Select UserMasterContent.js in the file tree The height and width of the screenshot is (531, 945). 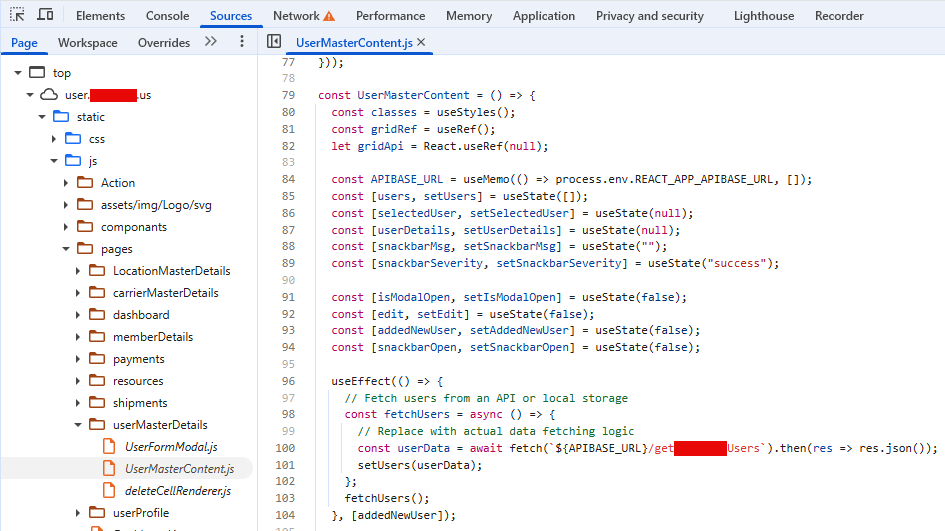point(179,469)
